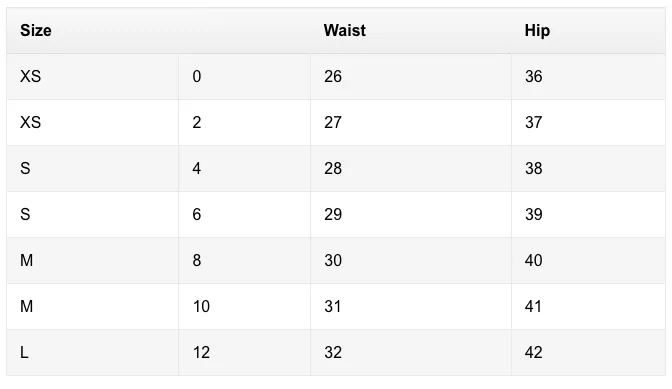Select numeric size 10 cell
Screen dimensions: 672x389
click(x=244, y=306)
